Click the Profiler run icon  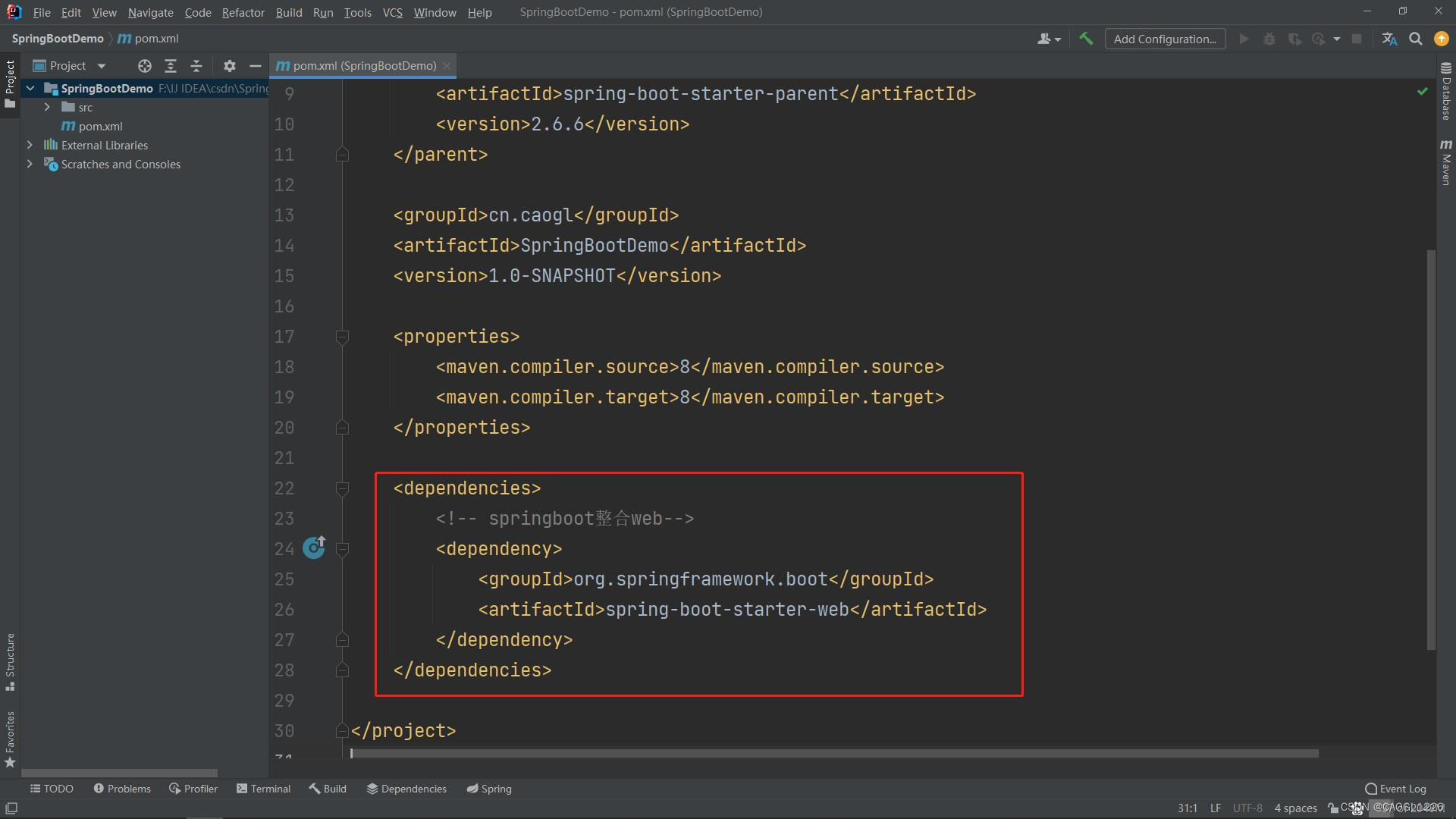click(x=1319, y=39)
